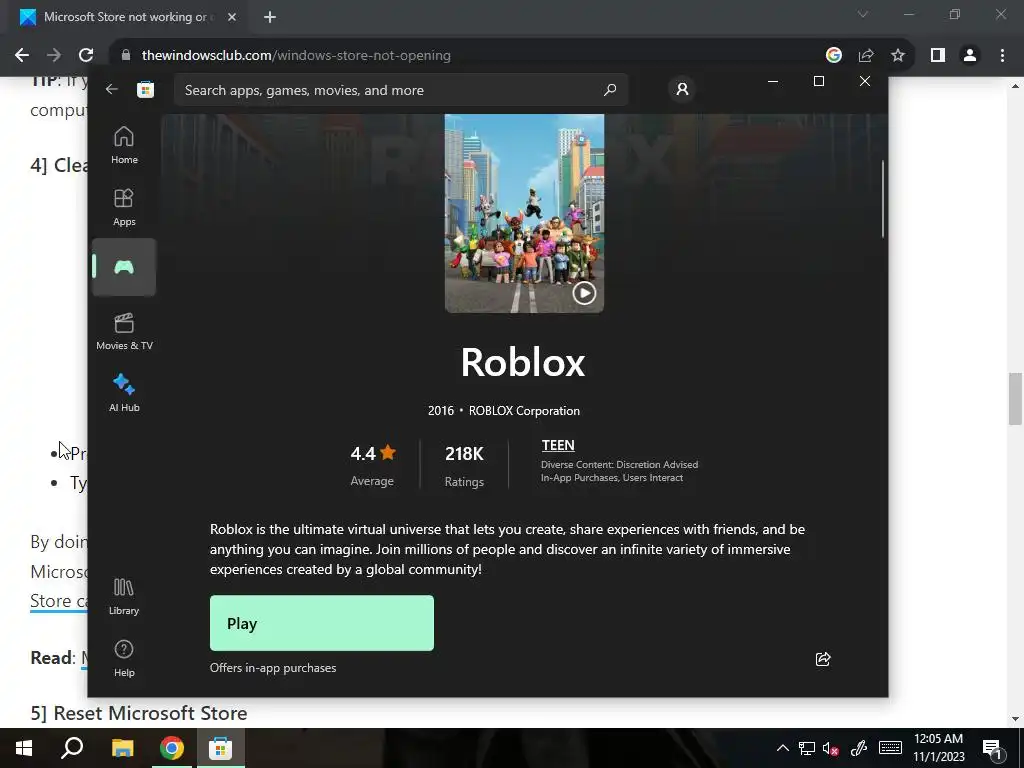Screen dimensions: 1024x768
Task: Open Chrome three-dot menu
Action: tap(1002, 56)
